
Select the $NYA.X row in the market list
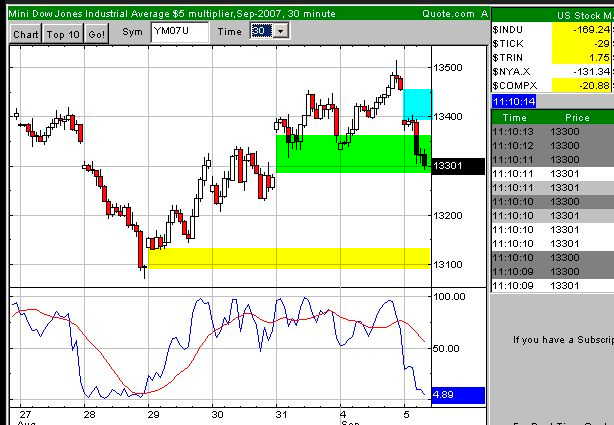[551, 72]
